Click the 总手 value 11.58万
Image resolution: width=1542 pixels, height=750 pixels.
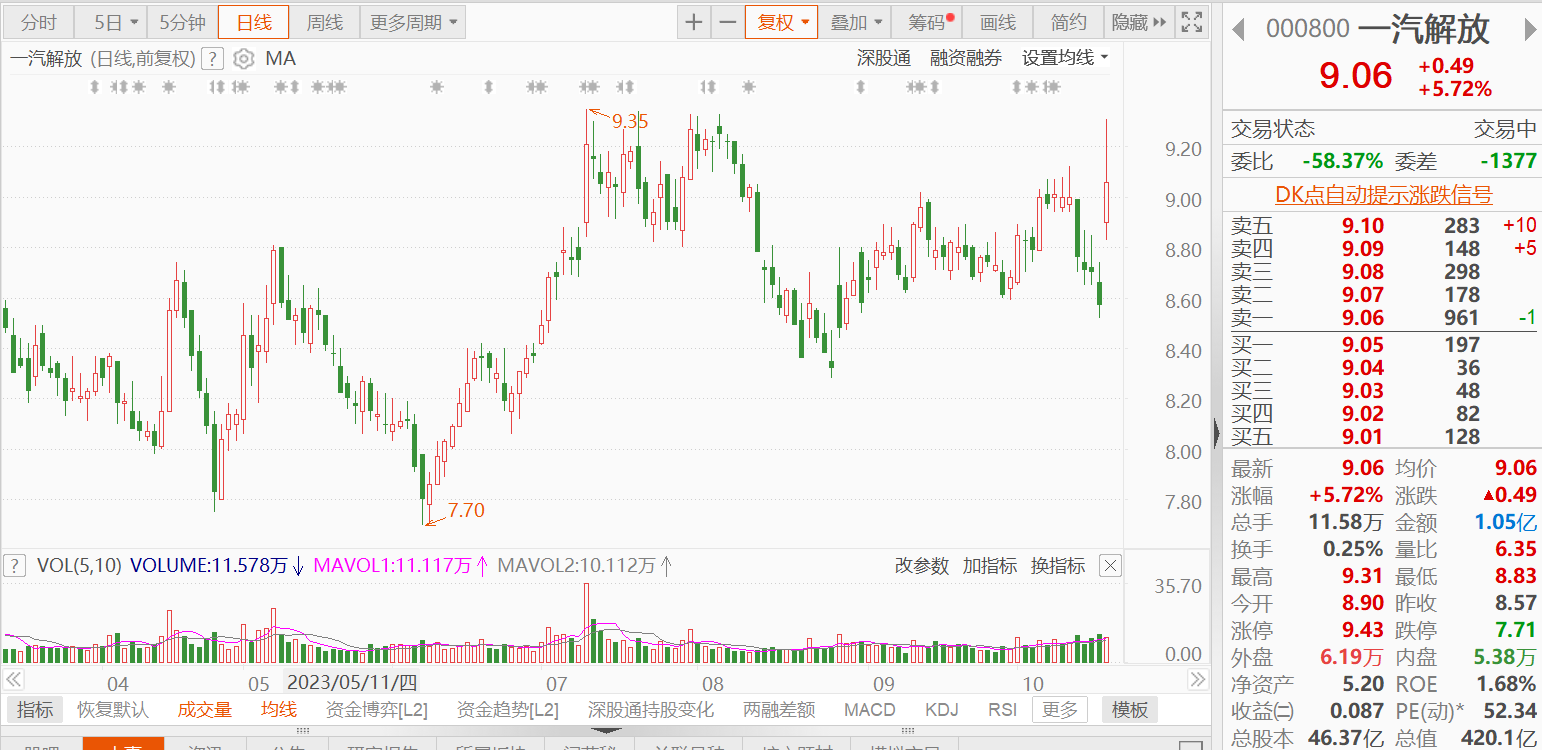click(1346, 522)
